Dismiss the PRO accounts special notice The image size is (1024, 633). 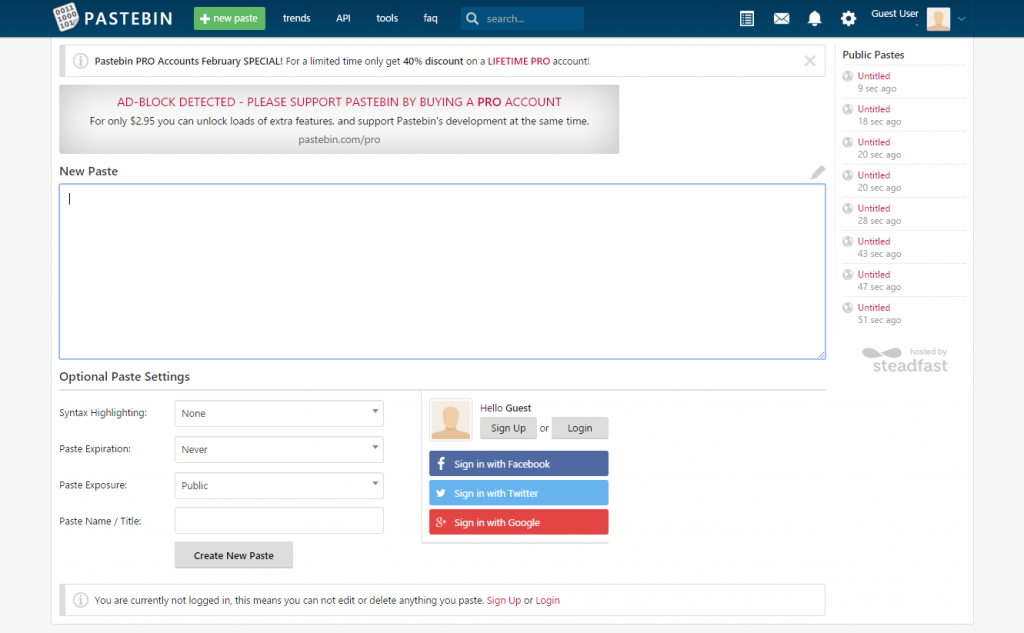pyautogui.click(x=810, y=61)
